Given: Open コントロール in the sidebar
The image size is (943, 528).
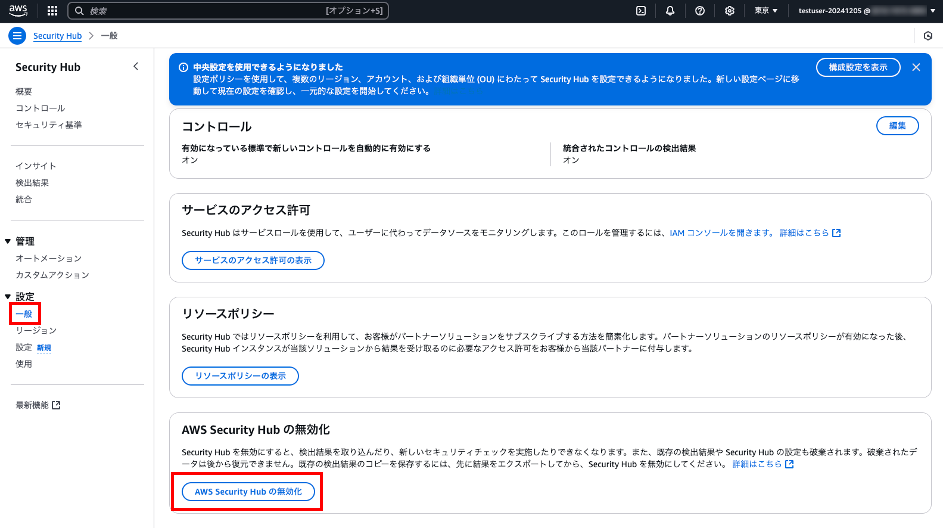Looking at the screenshot, I should point(40,108).
